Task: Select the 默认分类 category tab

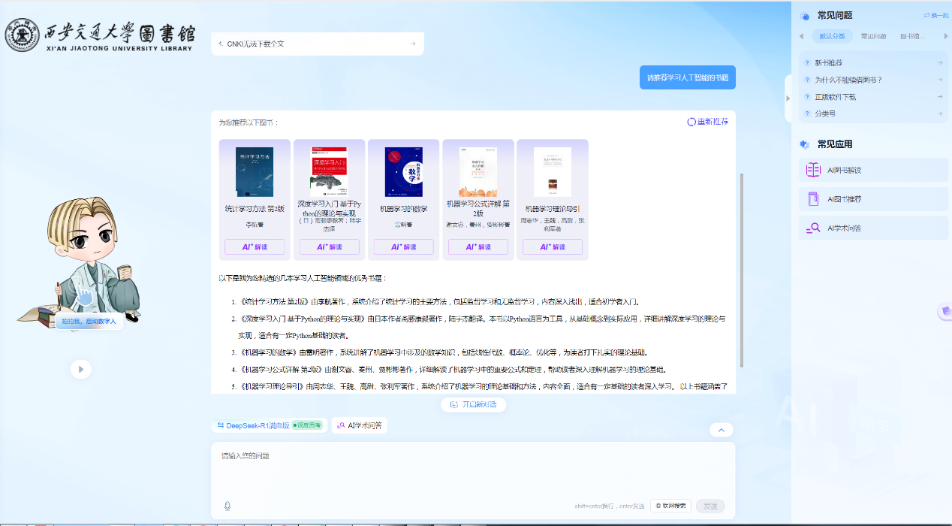Action: [832, 36]
